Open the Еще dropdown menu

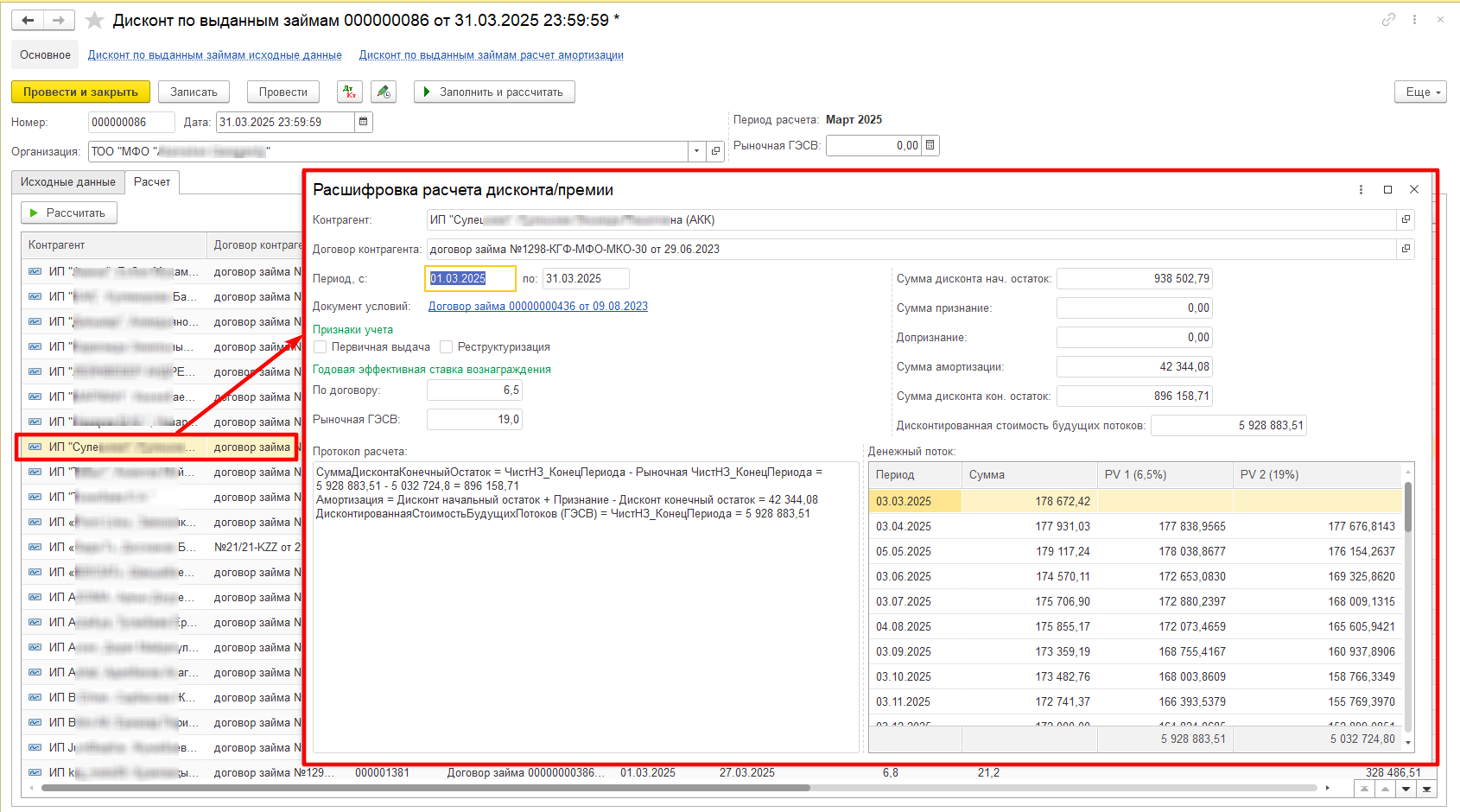[1420, 92]
